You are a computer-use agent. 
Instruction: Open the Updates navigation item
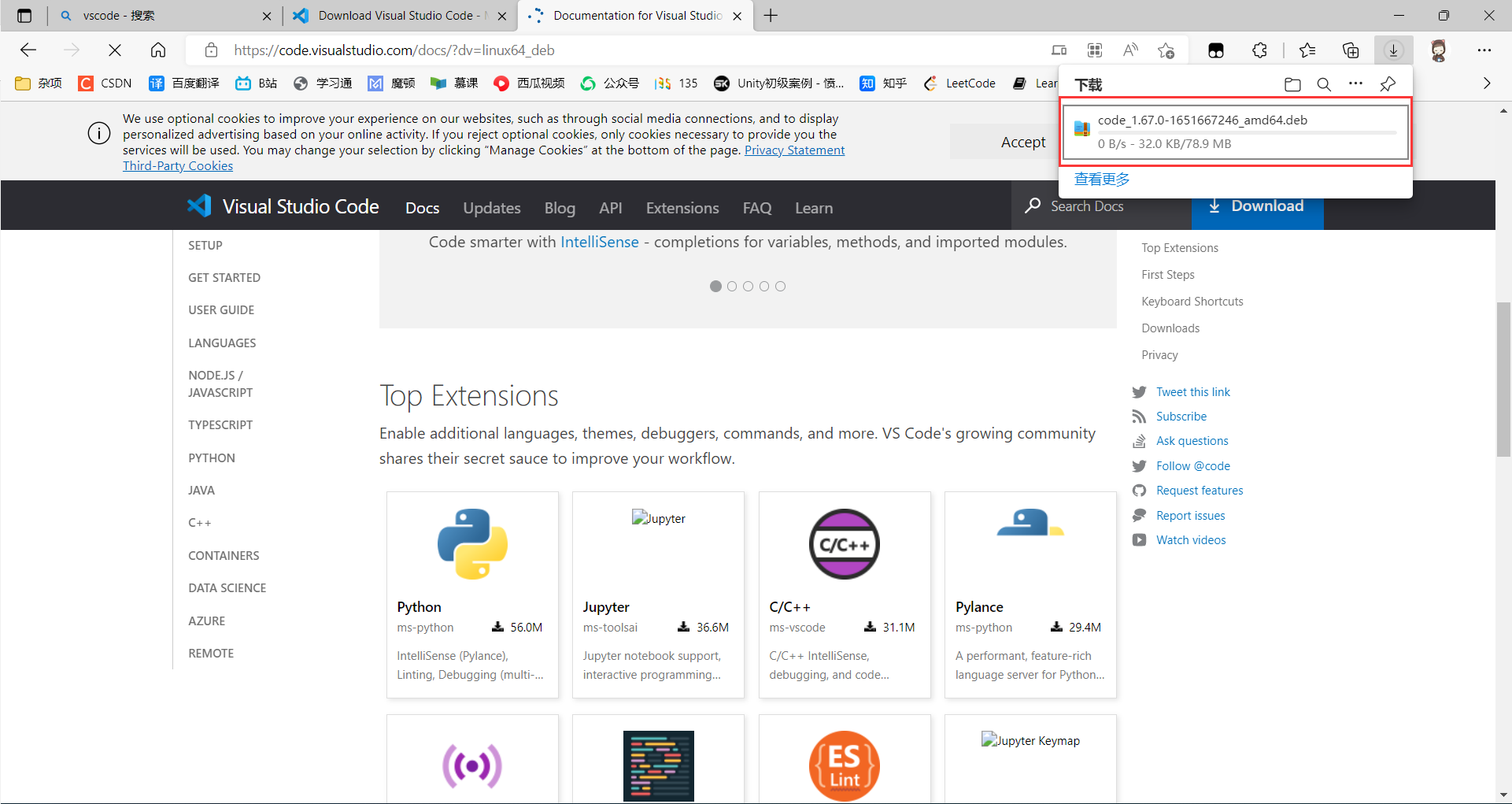coord(491,208)
